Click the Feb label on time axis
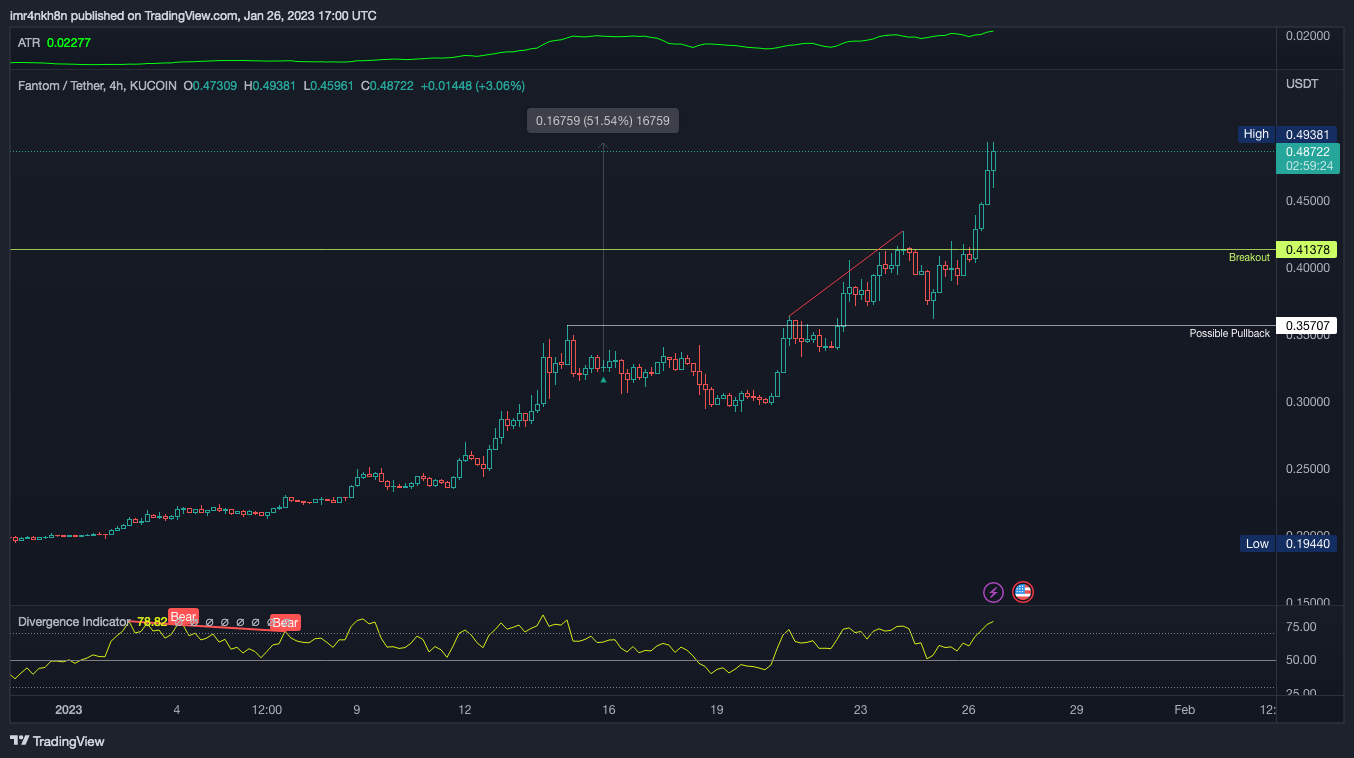 point(1184,710)
